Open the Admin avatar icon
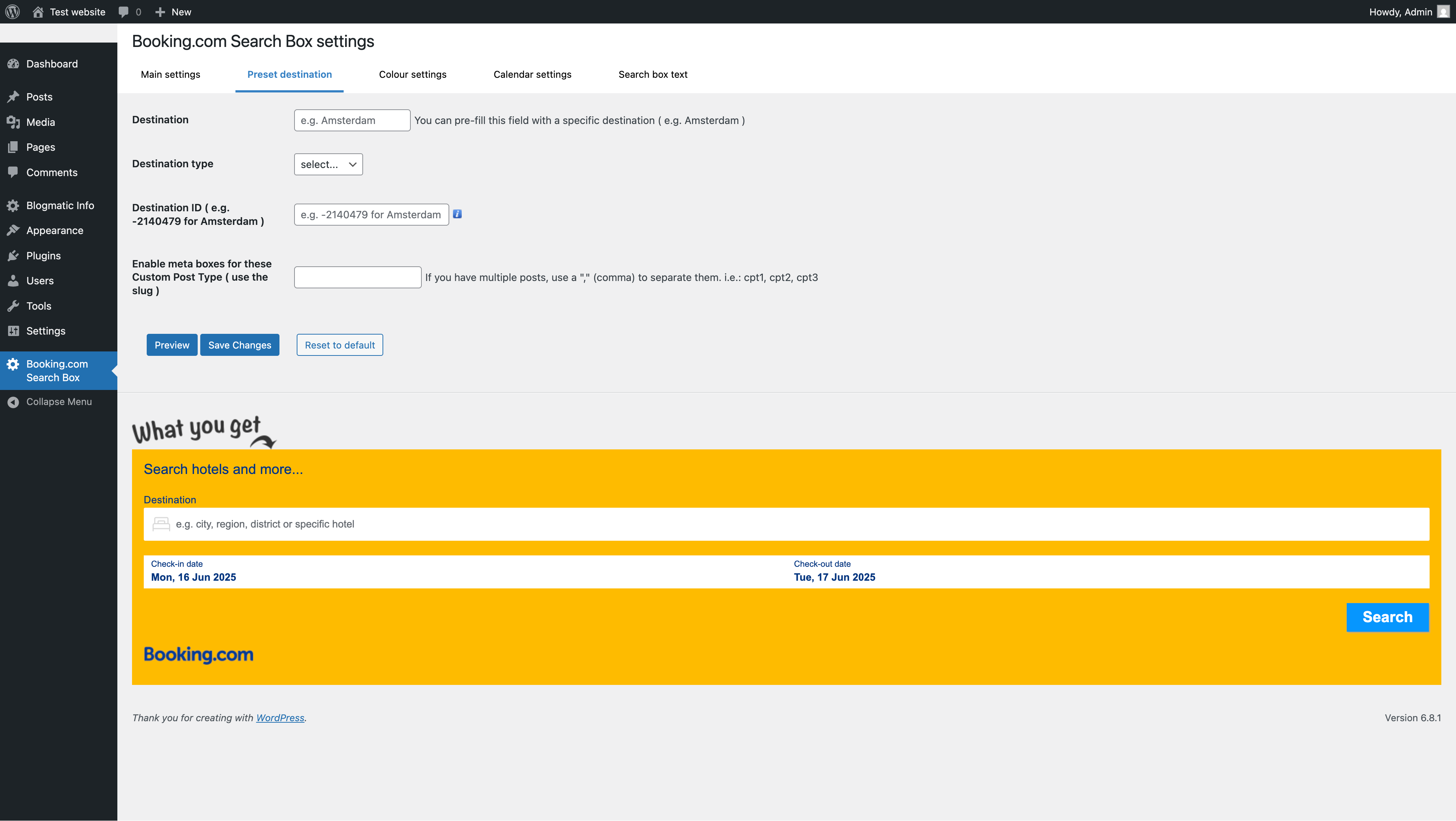This screenshot has height=821, width=1456. pyautogui.click(x=1443, y=12)
